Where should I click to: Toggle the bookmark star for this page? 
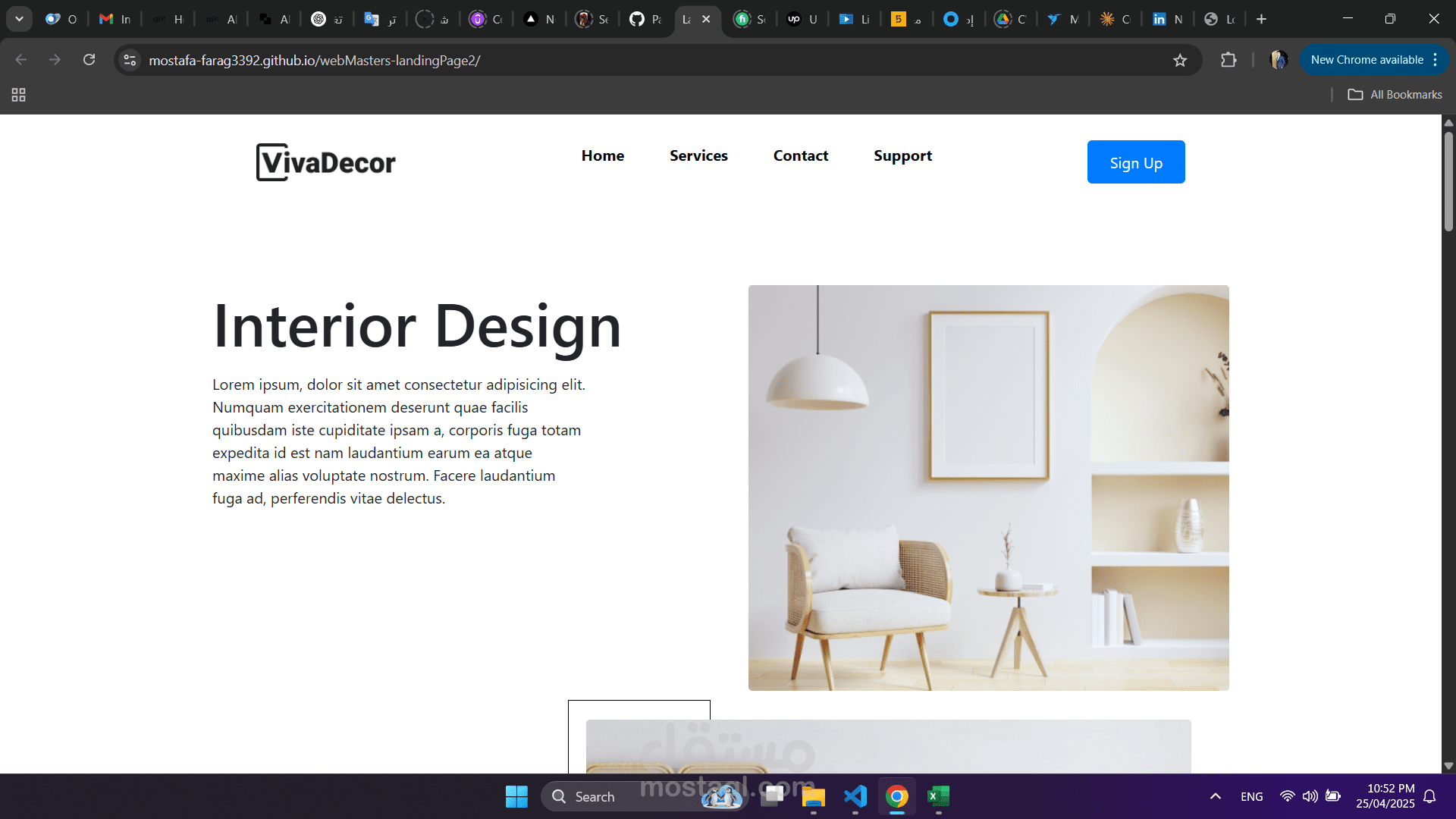pos(1181,60)
